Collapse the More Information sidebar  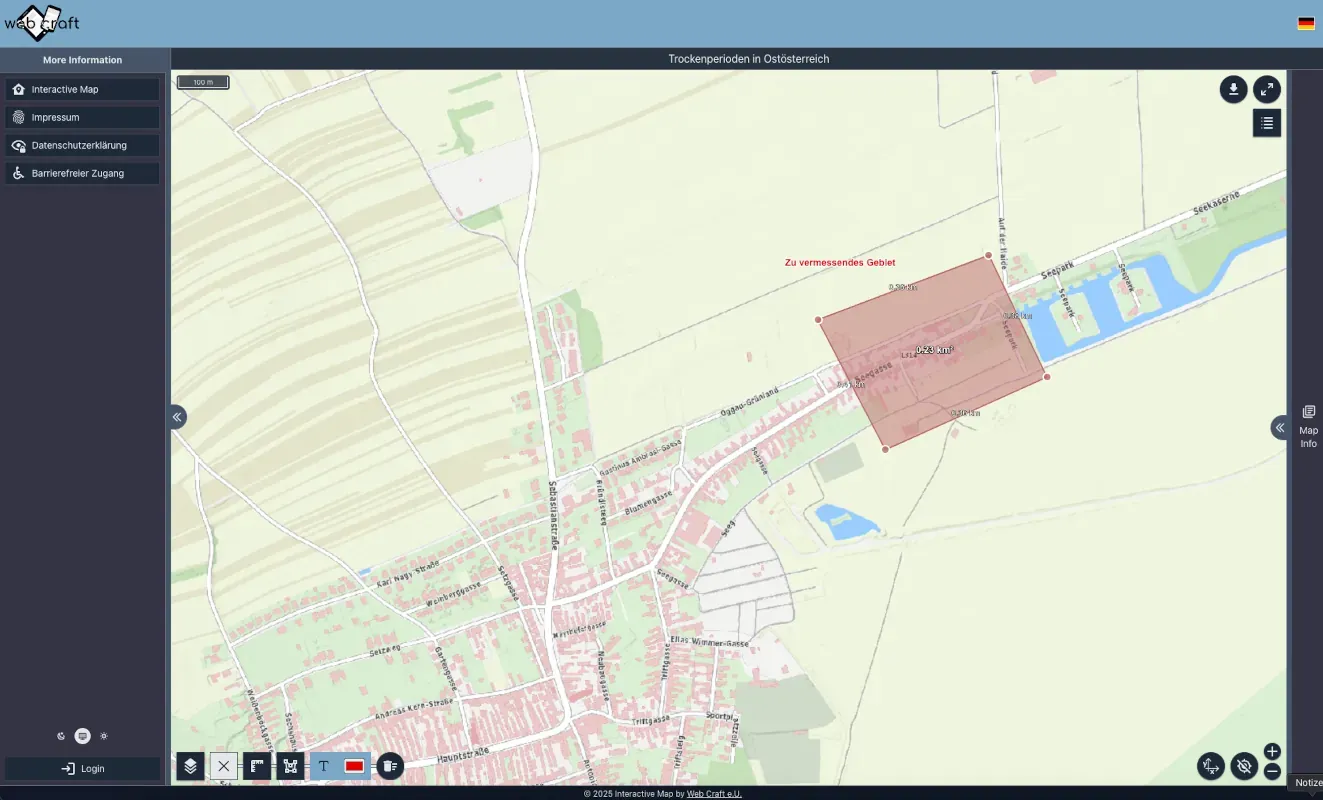pos(177,417)
